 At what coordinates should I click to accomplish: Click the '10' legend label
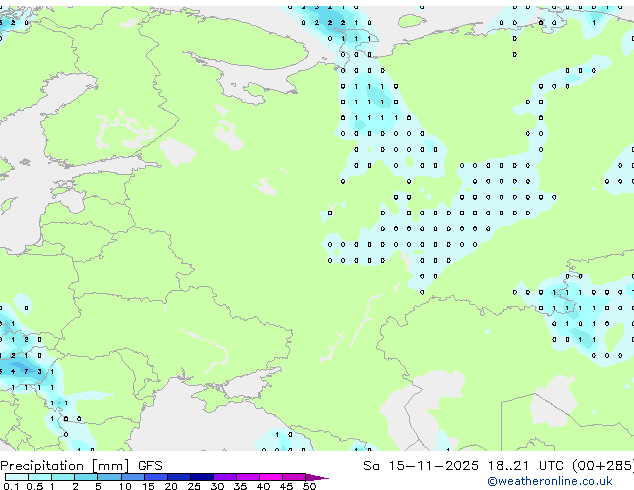[x=125, y=486]
